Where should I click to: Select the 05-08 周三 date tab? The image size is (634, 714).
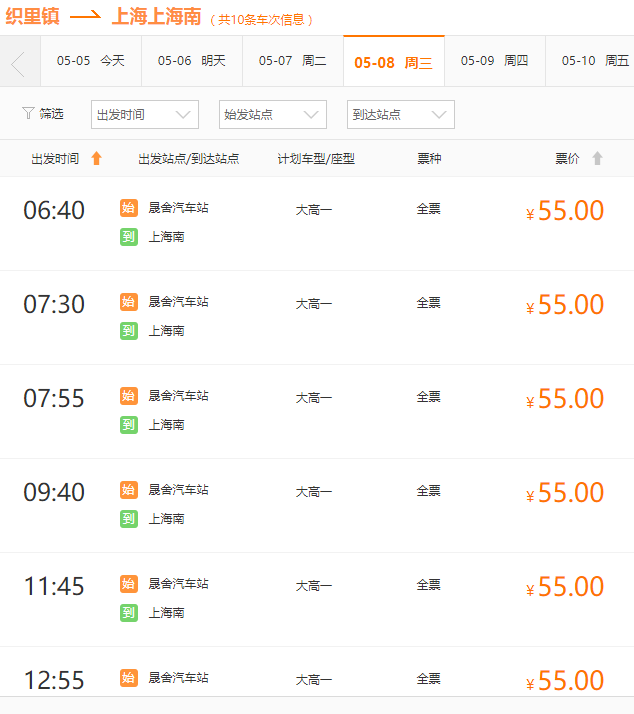[x=394, y=61]
